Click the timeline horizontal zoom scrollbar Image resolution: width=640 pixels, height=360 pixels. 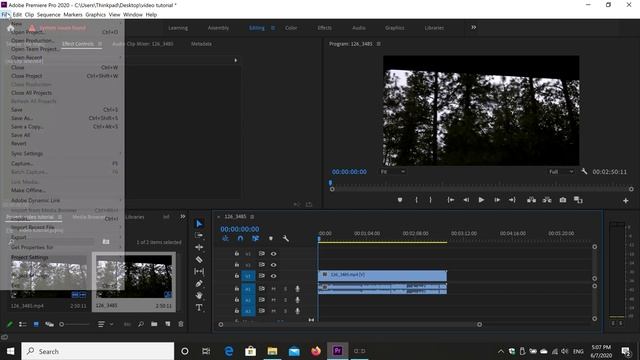[350, 324]
